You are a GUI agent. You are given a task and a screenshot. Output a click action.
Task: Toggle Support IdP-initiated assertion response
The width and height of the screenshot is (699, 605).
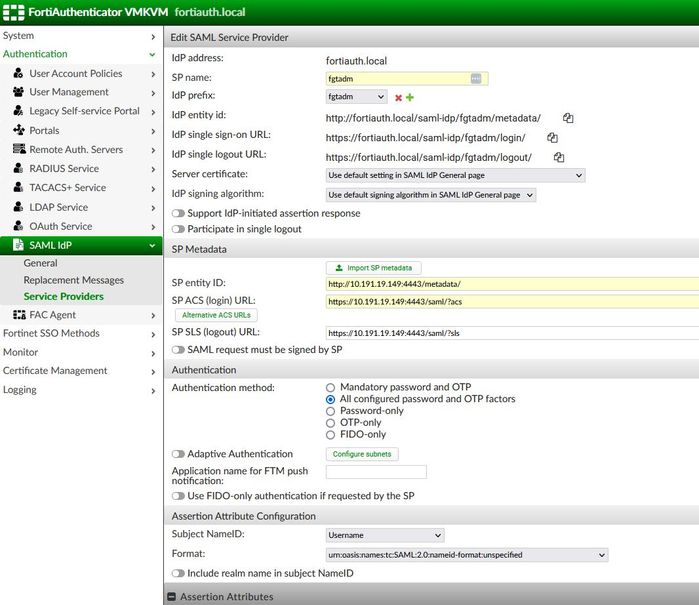click(178, 214)
